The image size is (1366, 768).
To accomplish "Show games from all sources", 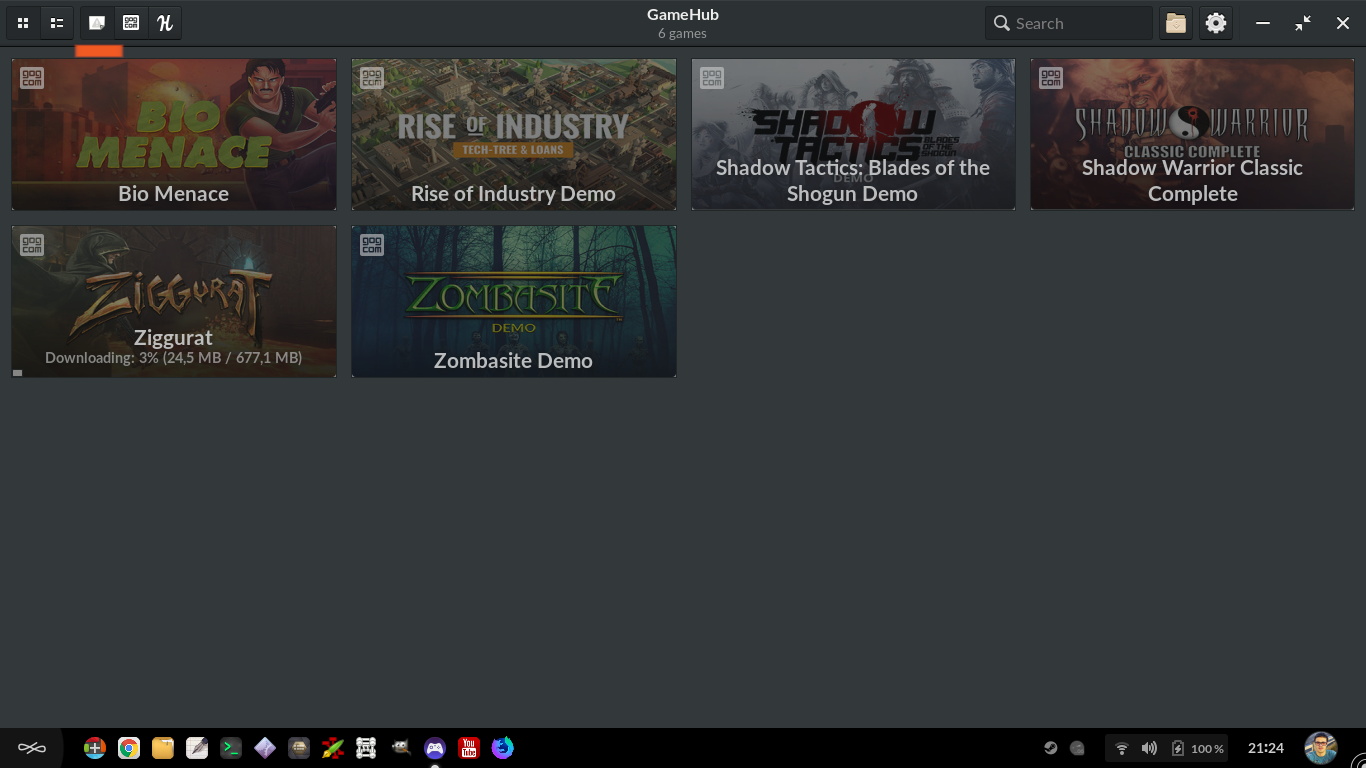I will click(x=97, y=23).
